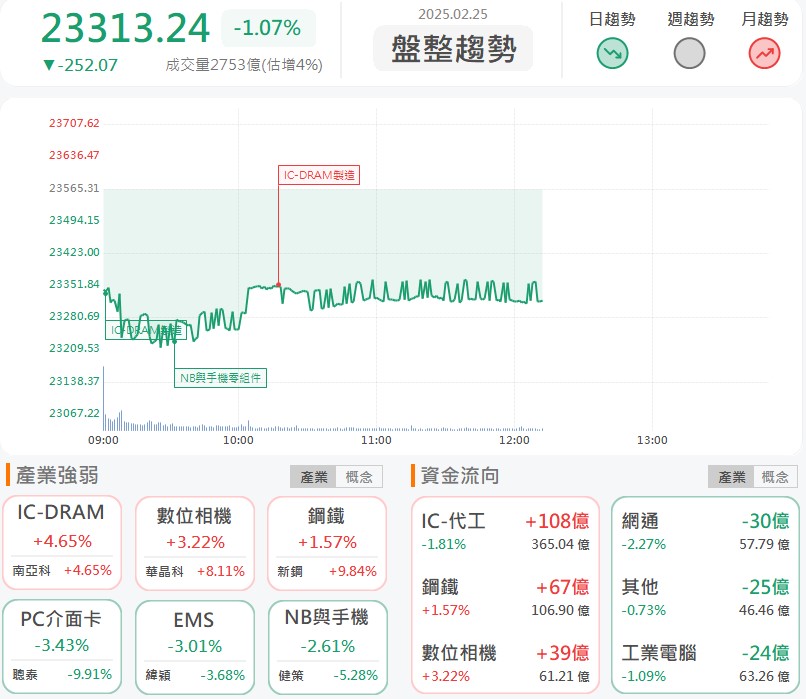This screenshot has height=699, width=806.
Task: Click the NB與手機零組件 chart annotation
Action: 221,377
